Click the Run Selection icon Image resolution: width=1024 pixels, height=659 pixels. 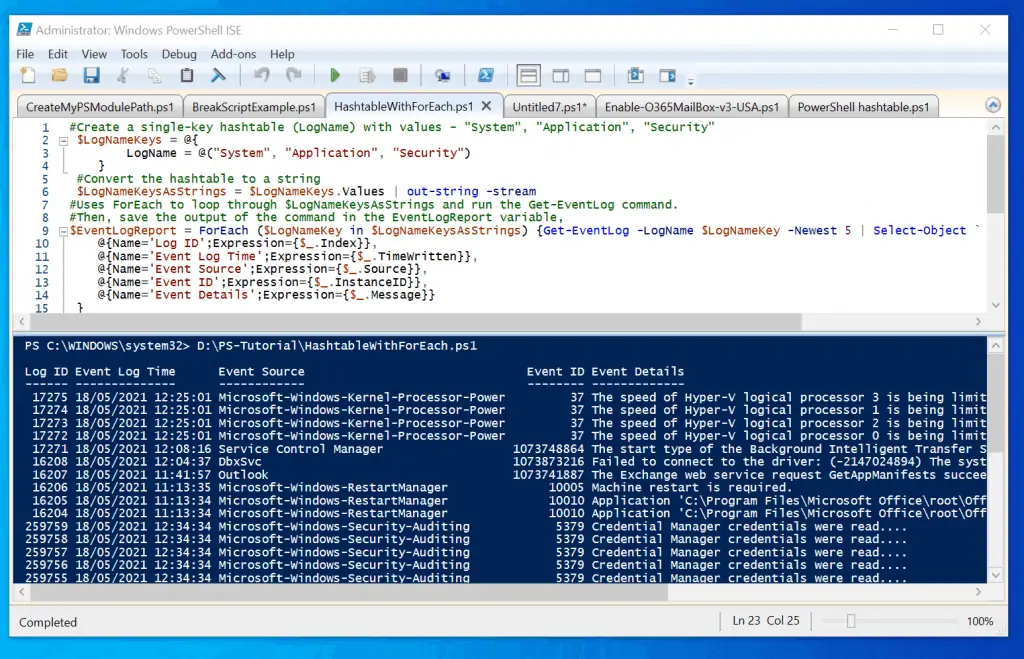click(367, 76)
